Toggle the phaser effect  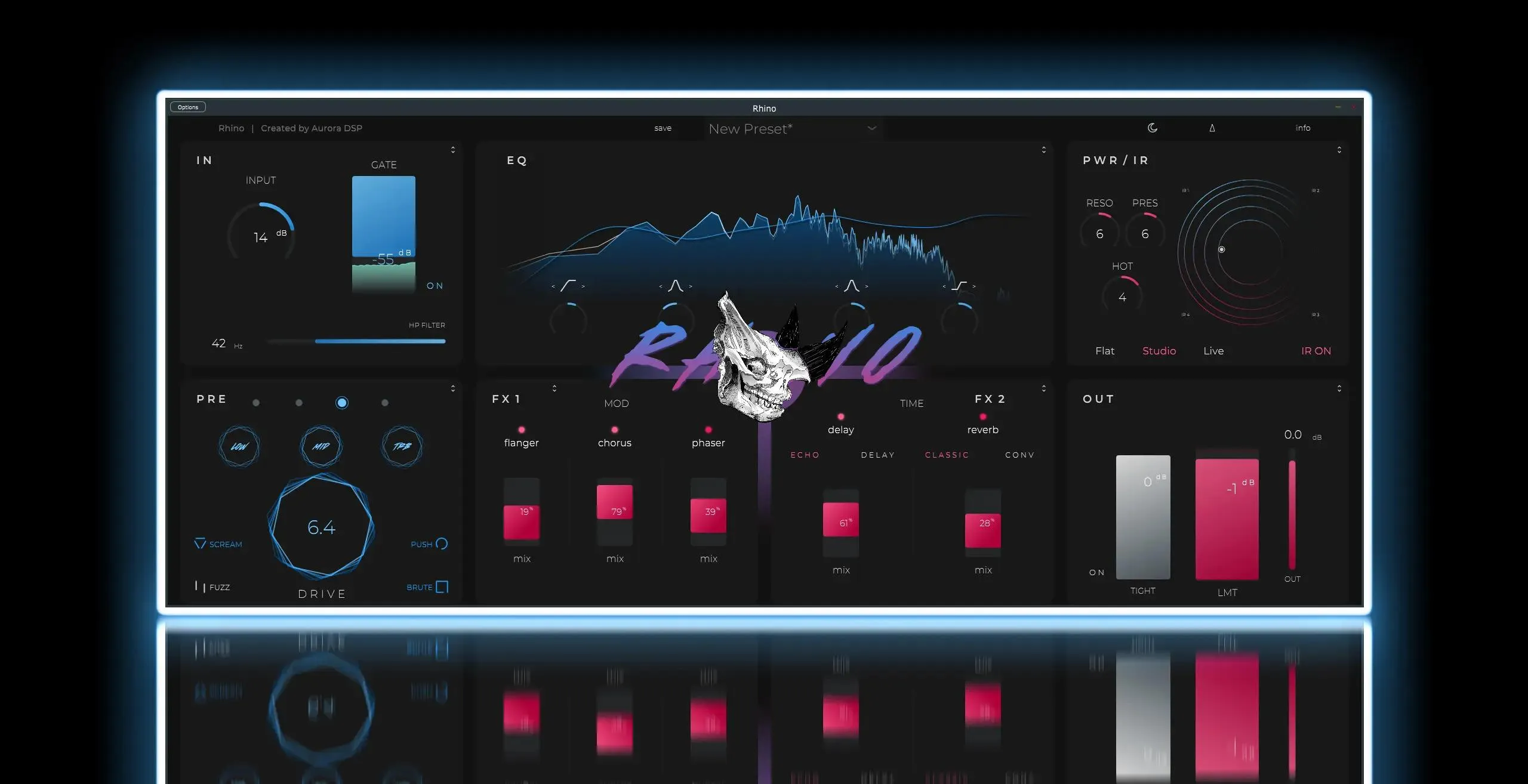[708, 430]
